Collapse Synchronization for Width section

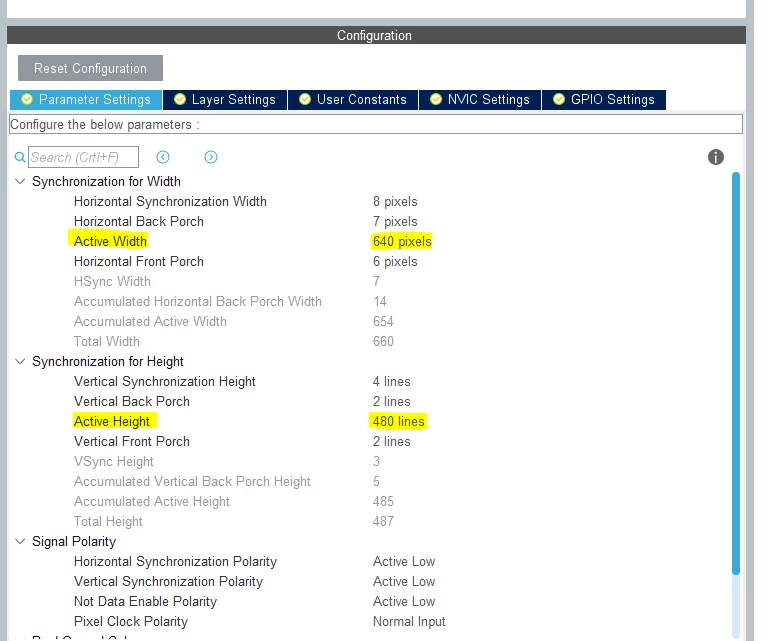click(x=20, y=181)
